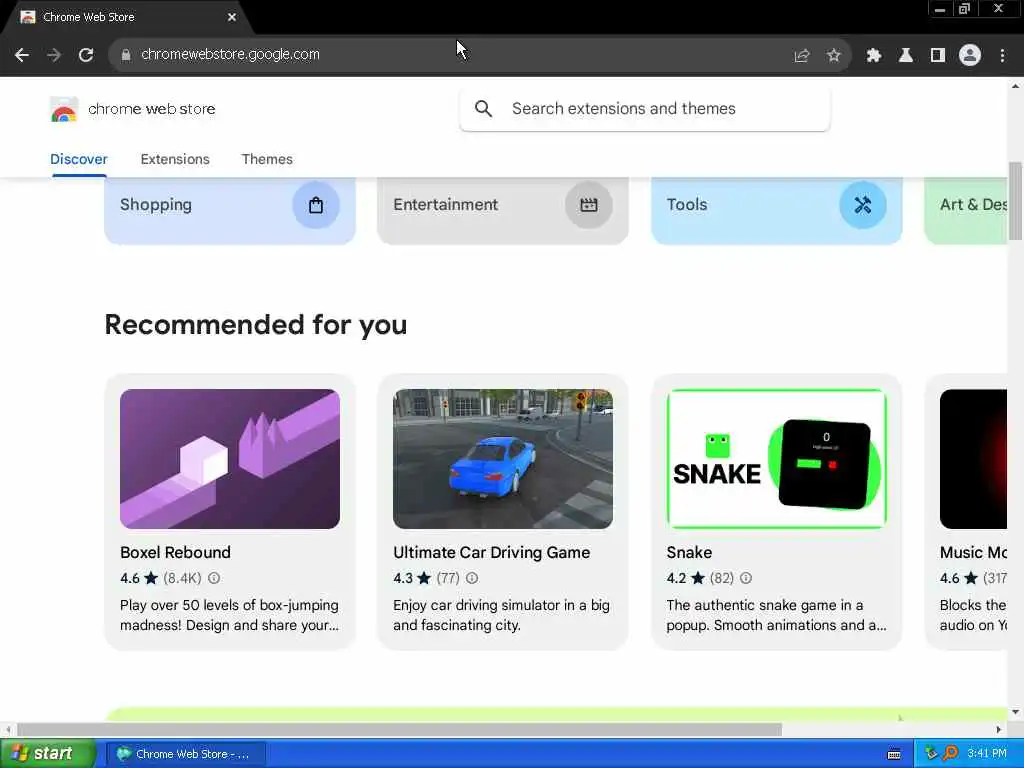The image size is (1024, 768).
Task: Click the scrollbar down arrow
Action: 1016,712
